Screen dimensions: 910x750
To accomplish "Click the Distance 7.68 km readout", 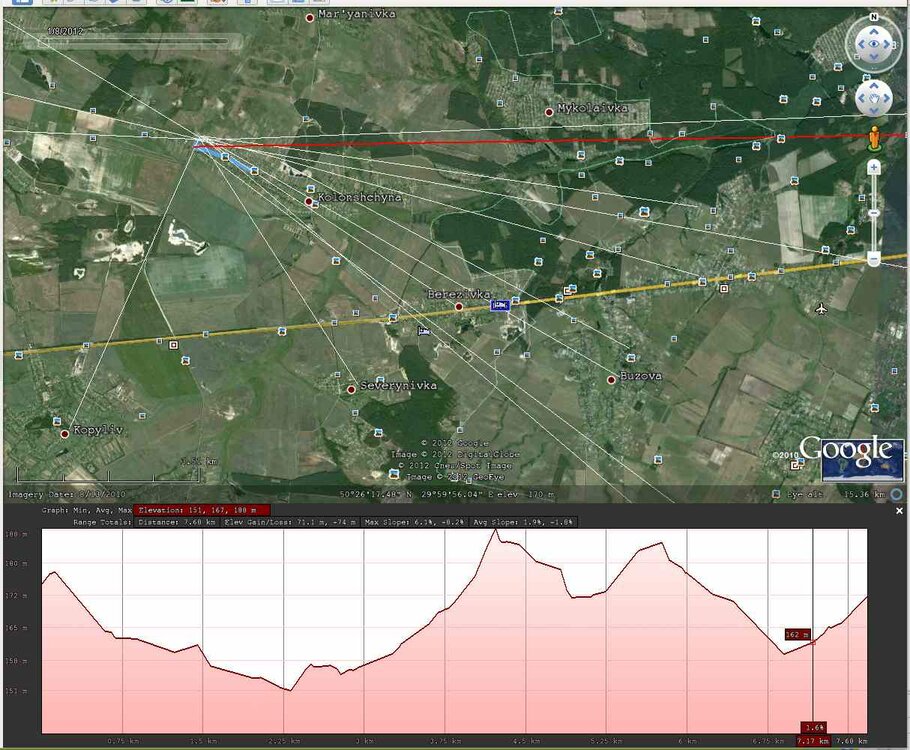I will [176, 522].
